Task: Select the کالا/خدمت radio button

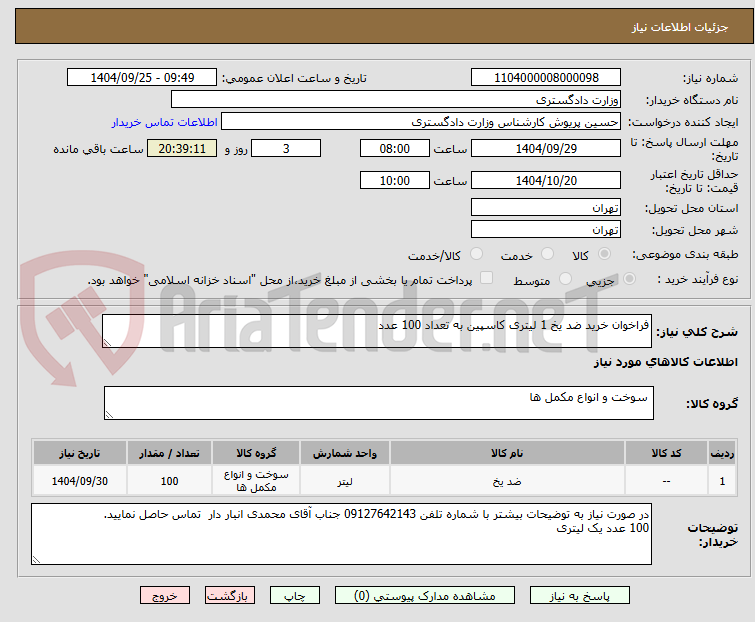Action: point(476,254)
